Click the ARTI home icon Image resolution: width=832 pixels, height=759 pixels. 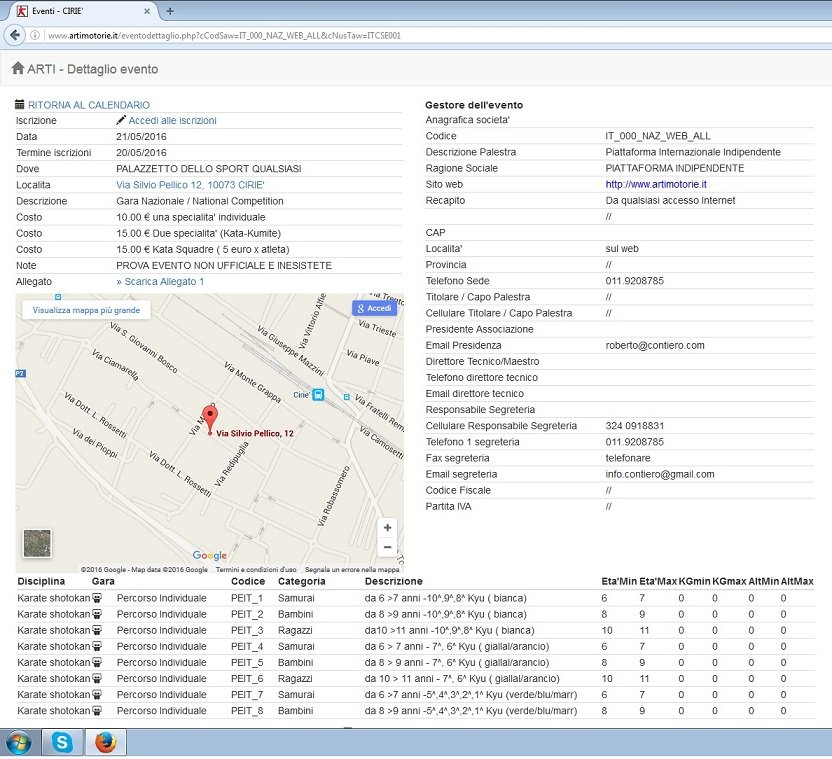(x=18, y=69)
